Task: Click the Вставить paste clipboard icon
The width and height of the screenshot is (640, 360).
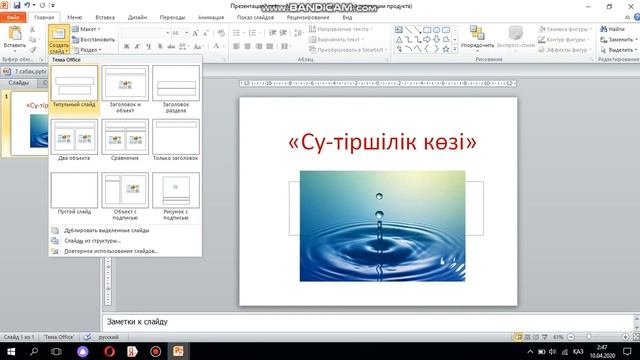Action: coord(15,33)
